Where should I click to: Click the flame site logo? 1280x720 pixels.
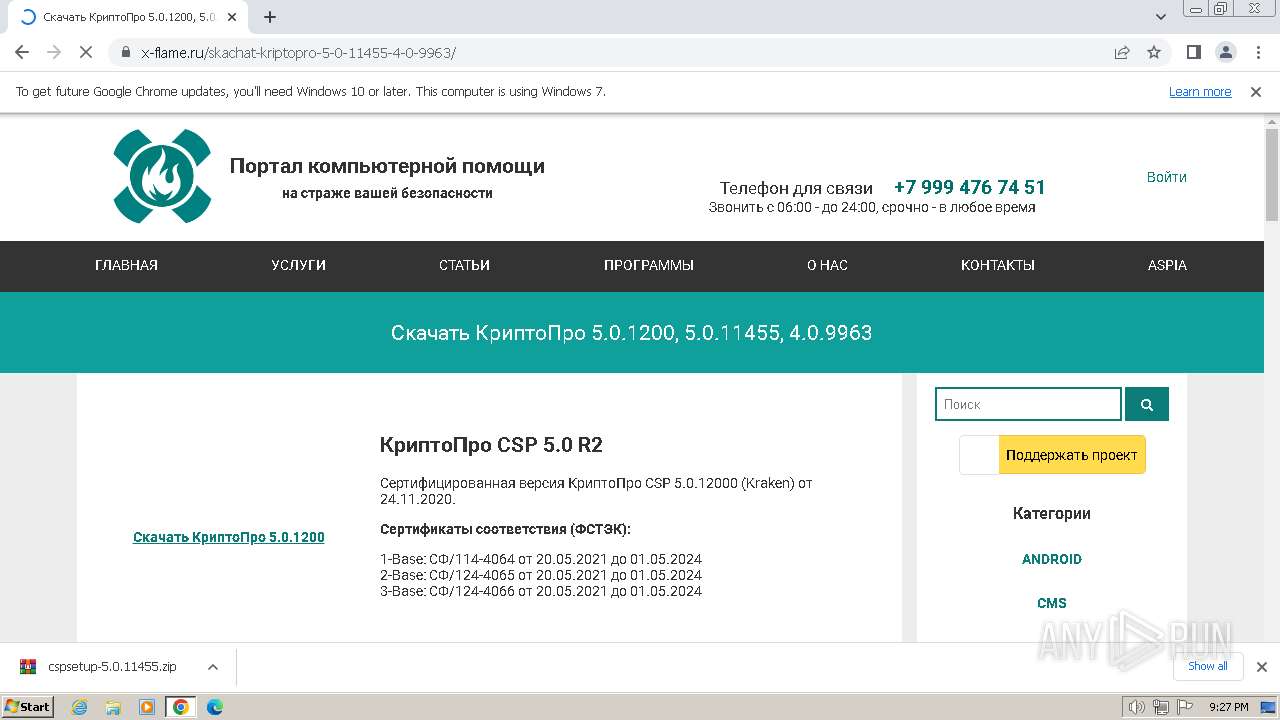(x=162, y=176)
